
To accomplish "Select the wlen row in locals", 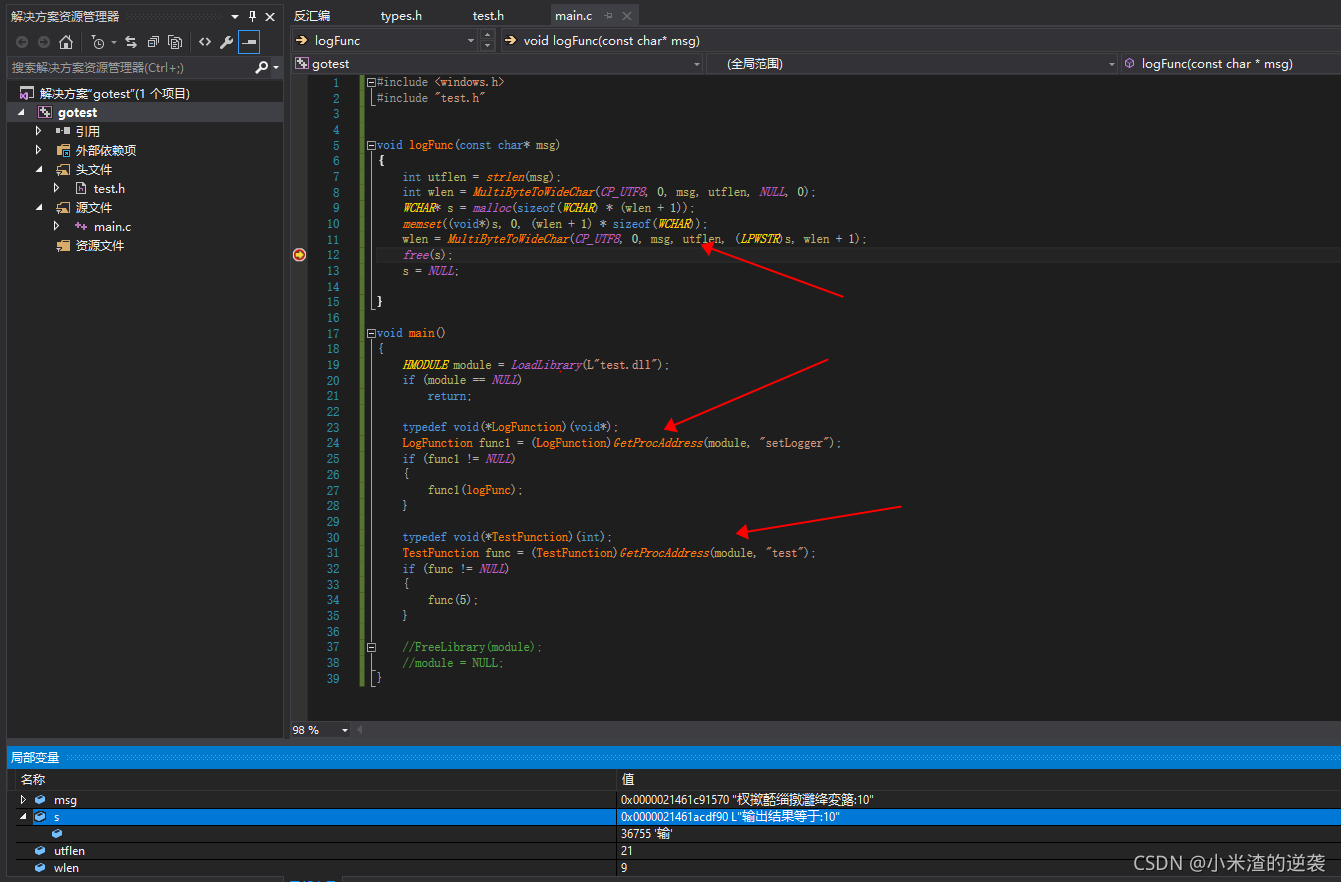I will point(678,868).
